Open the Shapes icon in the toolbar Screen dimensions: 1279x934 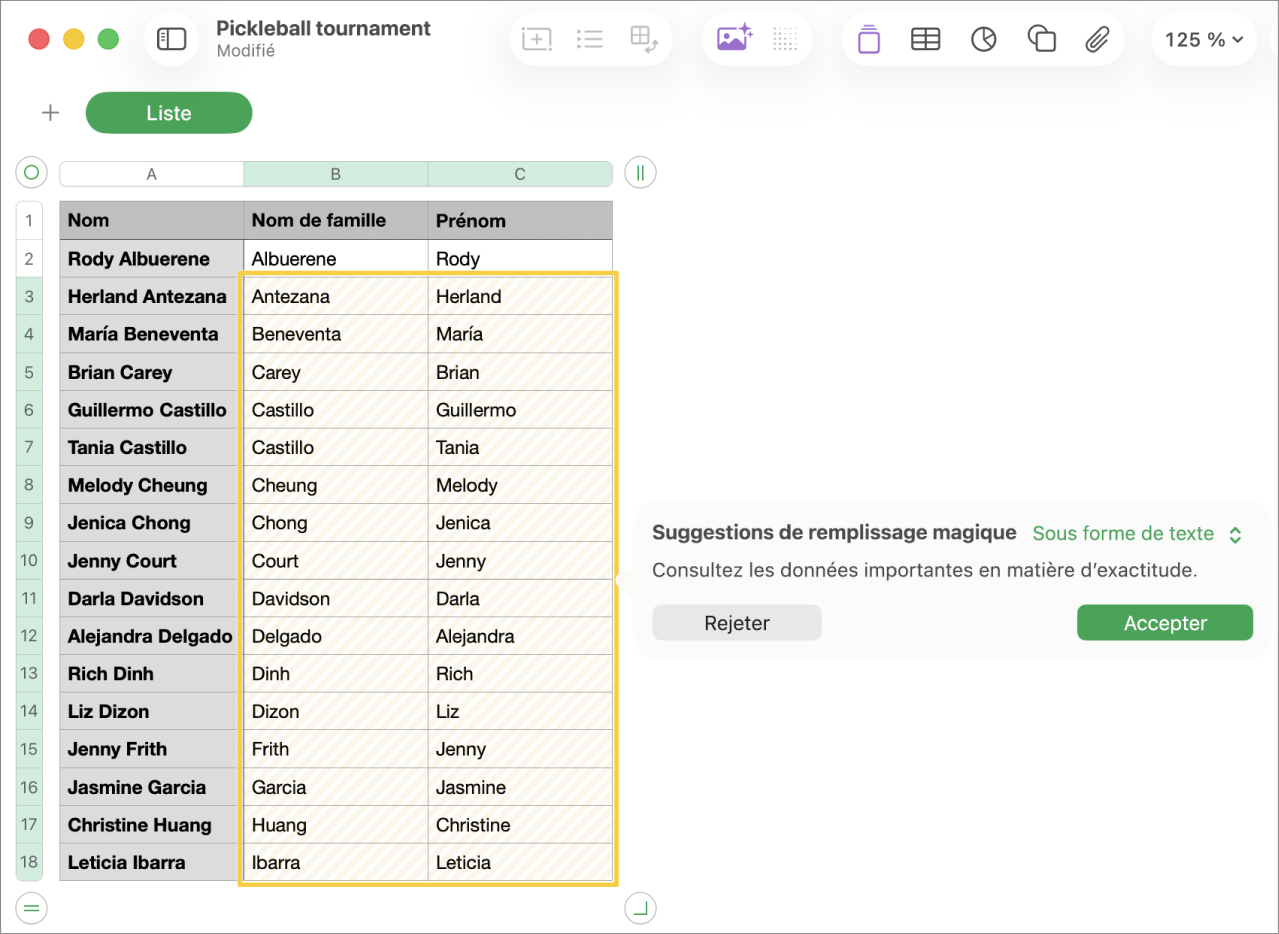(x=1041, y=39)
